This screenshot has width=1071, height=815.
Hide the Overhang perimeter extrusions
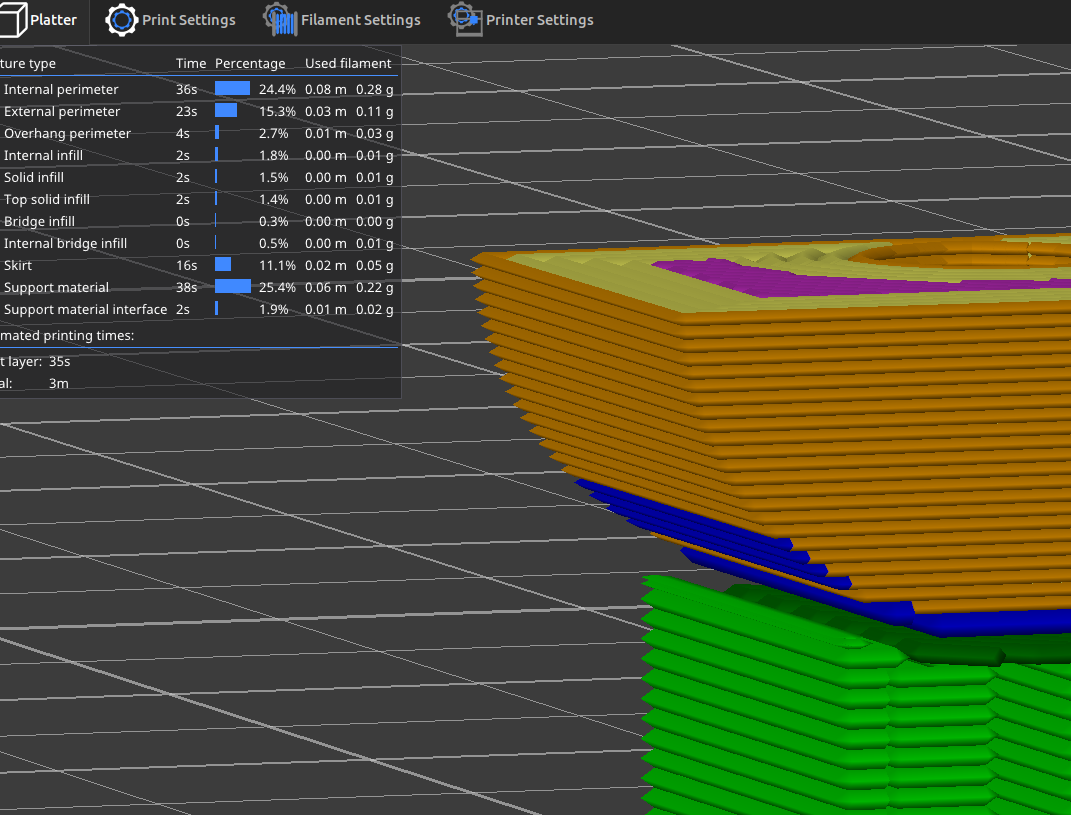pos(67,133)
